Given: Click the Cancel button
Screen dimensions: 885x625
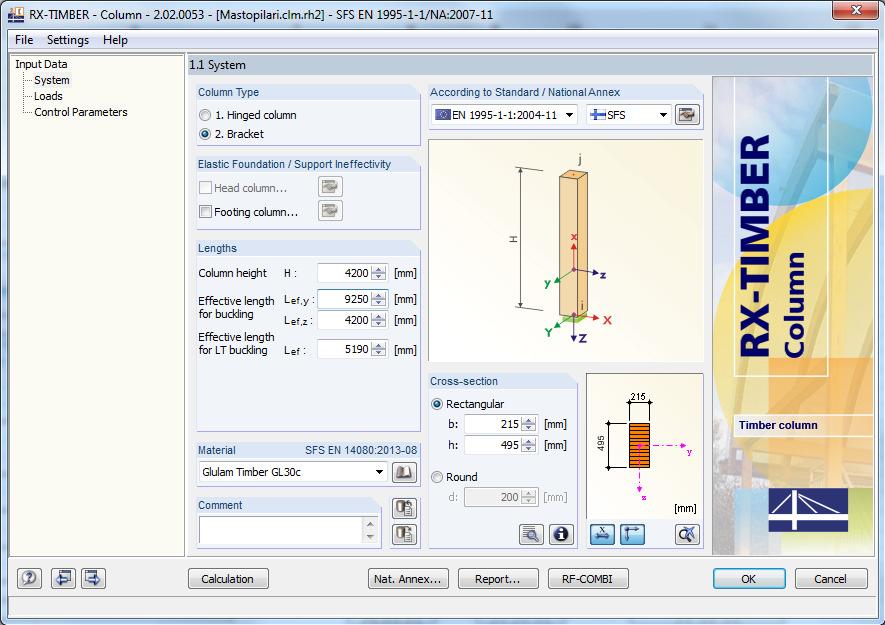Looking at the screenshot, I should pos(831,579).
